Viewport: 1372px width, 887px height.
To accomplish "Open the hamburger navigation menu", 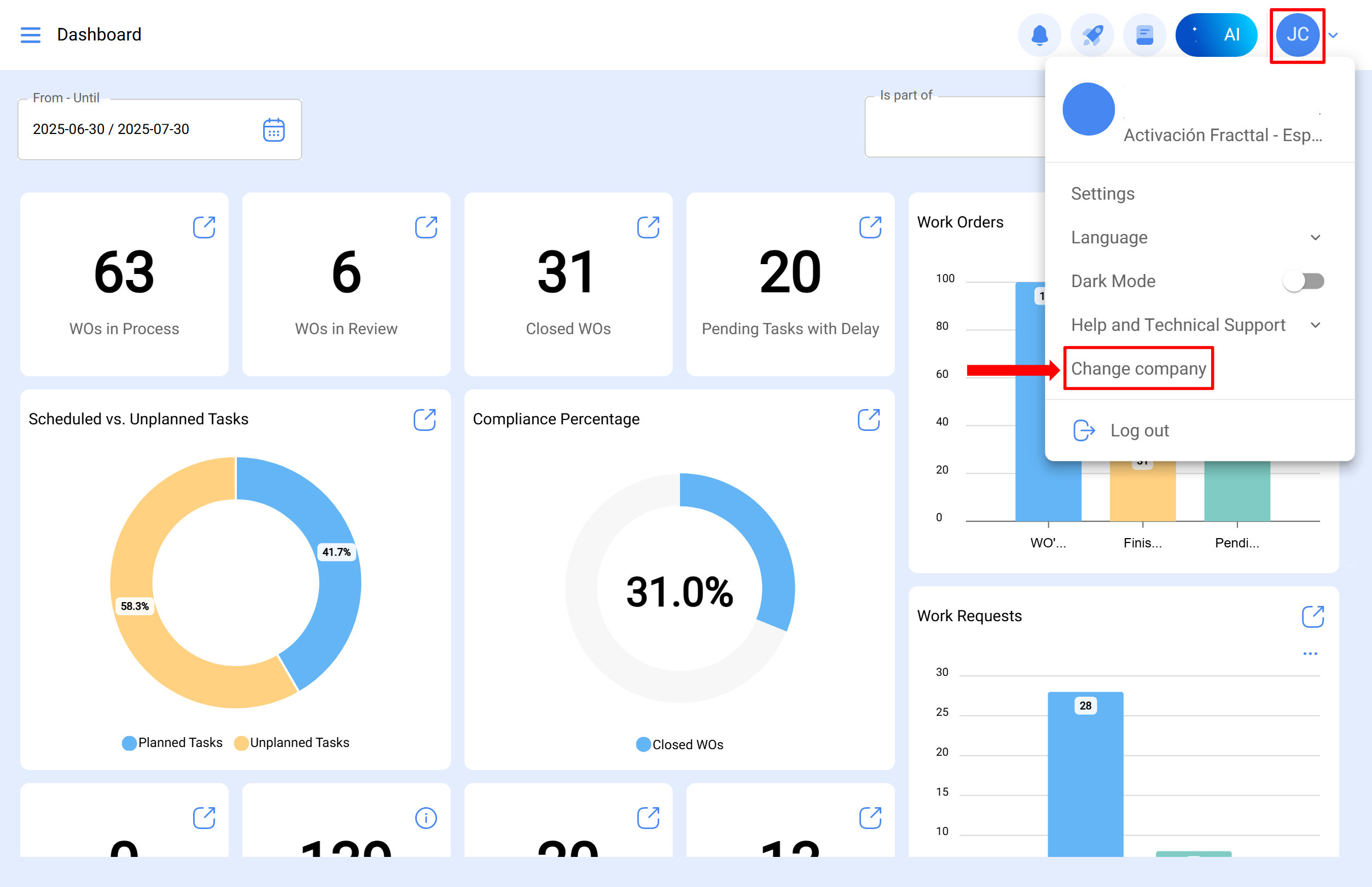I will click(x=30, y=34).
